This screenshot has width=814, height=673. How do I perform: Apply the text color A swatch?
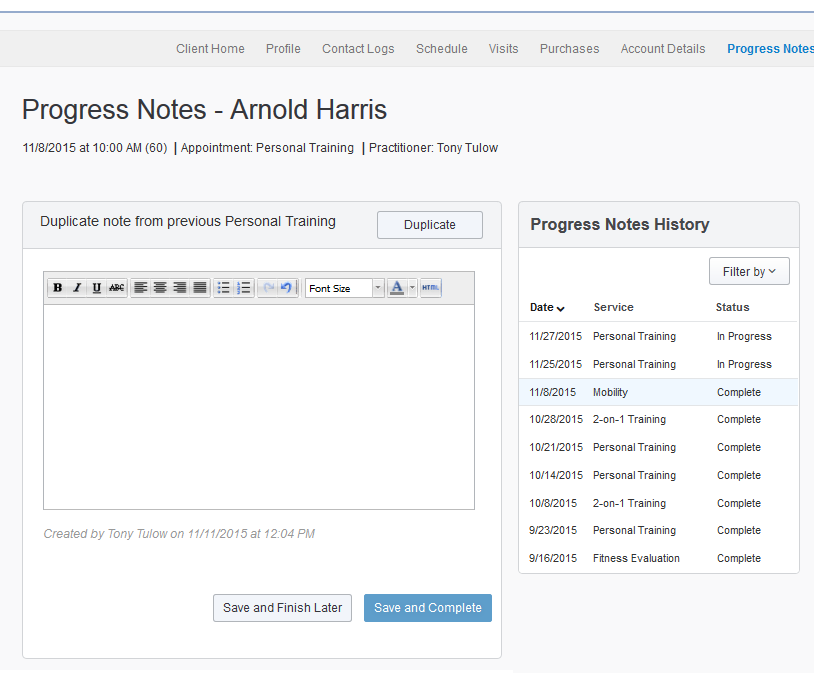[397, 288]
